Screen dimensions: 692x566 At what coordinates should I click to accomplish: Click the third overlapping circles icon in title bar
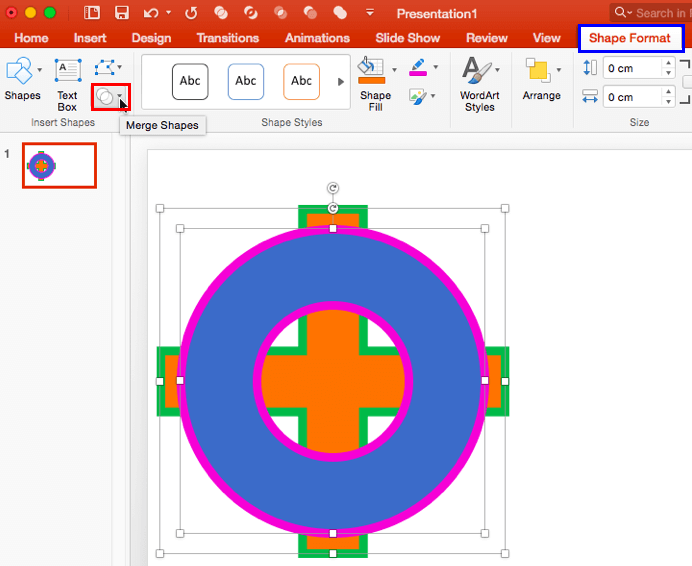click(x=280, y=13)
